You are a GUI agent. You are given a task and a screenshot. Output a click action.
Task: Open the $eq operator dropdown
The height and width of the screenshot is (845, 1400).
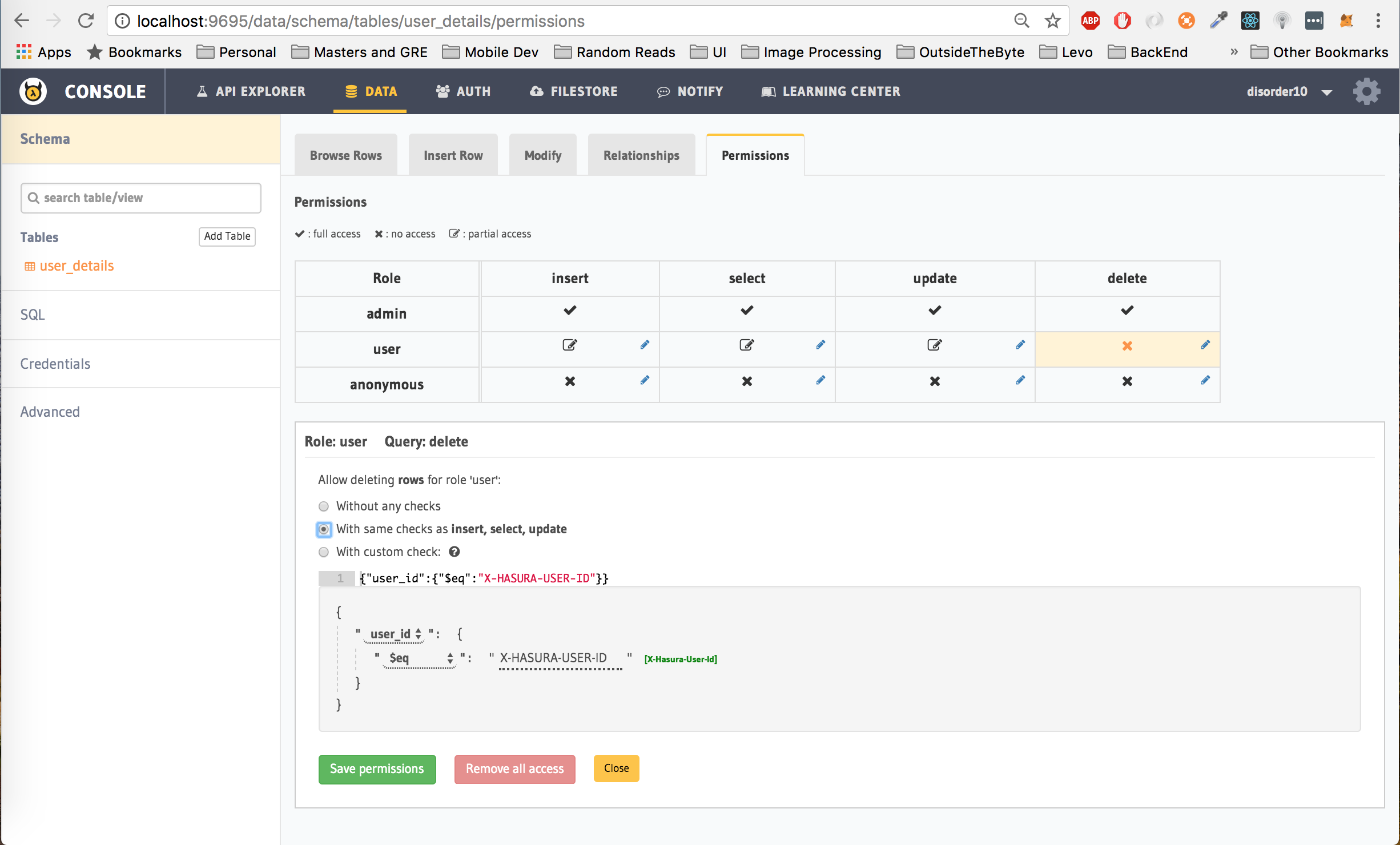[421, 658]
